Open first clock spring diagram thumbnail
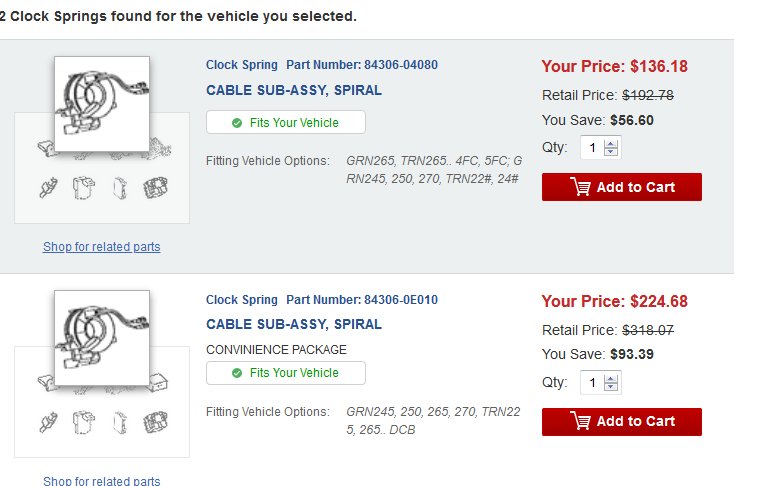The width and height of the screenshot is (763, 486). (x=102, y=104)
